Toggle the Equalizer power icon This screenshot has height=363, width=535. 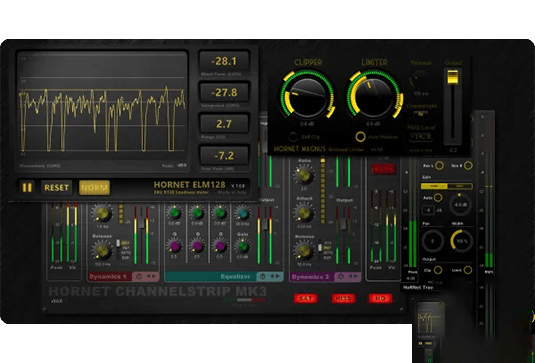(x=263, y=276)
